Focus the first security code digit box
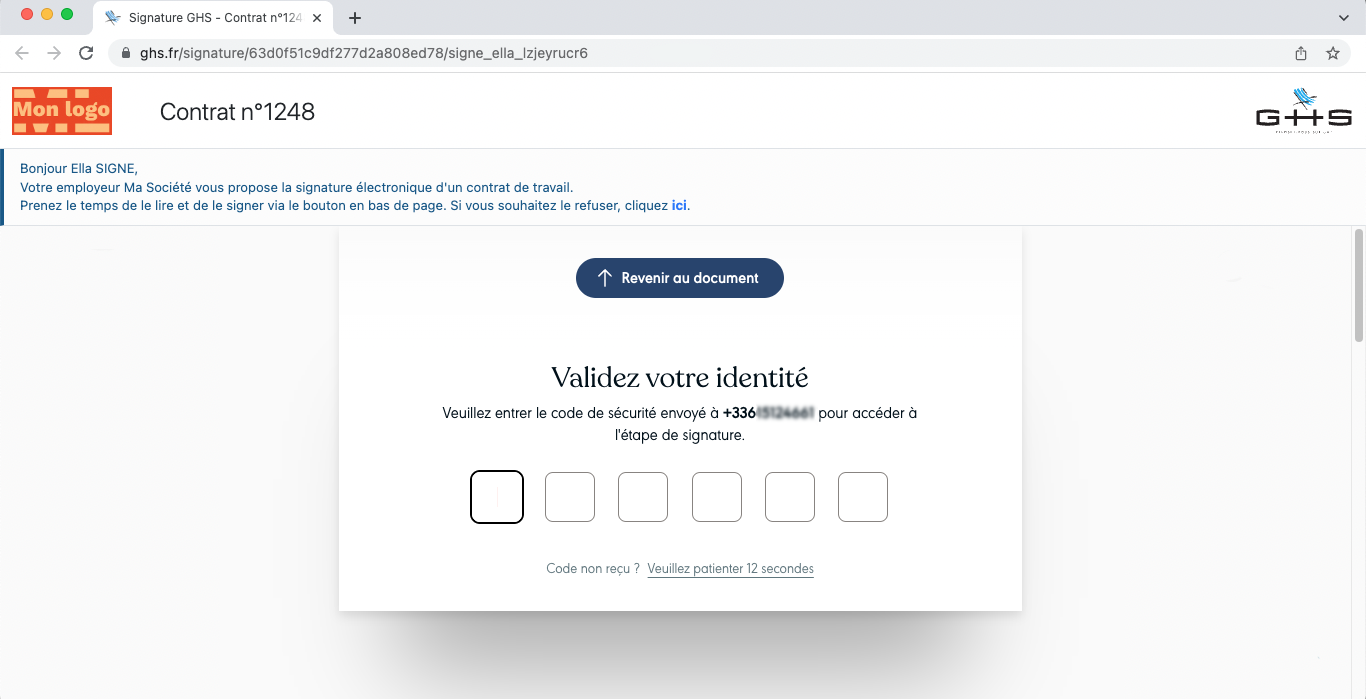The width and height of the screenshot is (1366, 699). (497, 497)
